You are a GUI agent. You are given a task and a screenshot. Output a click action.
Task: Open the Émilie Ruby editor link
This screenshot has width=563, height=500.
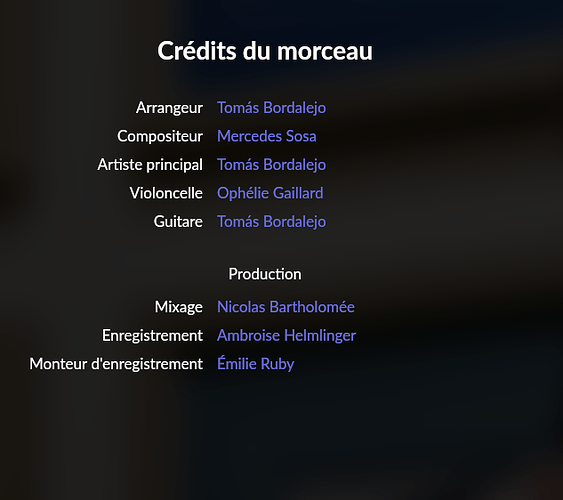(x=256, y=364)
